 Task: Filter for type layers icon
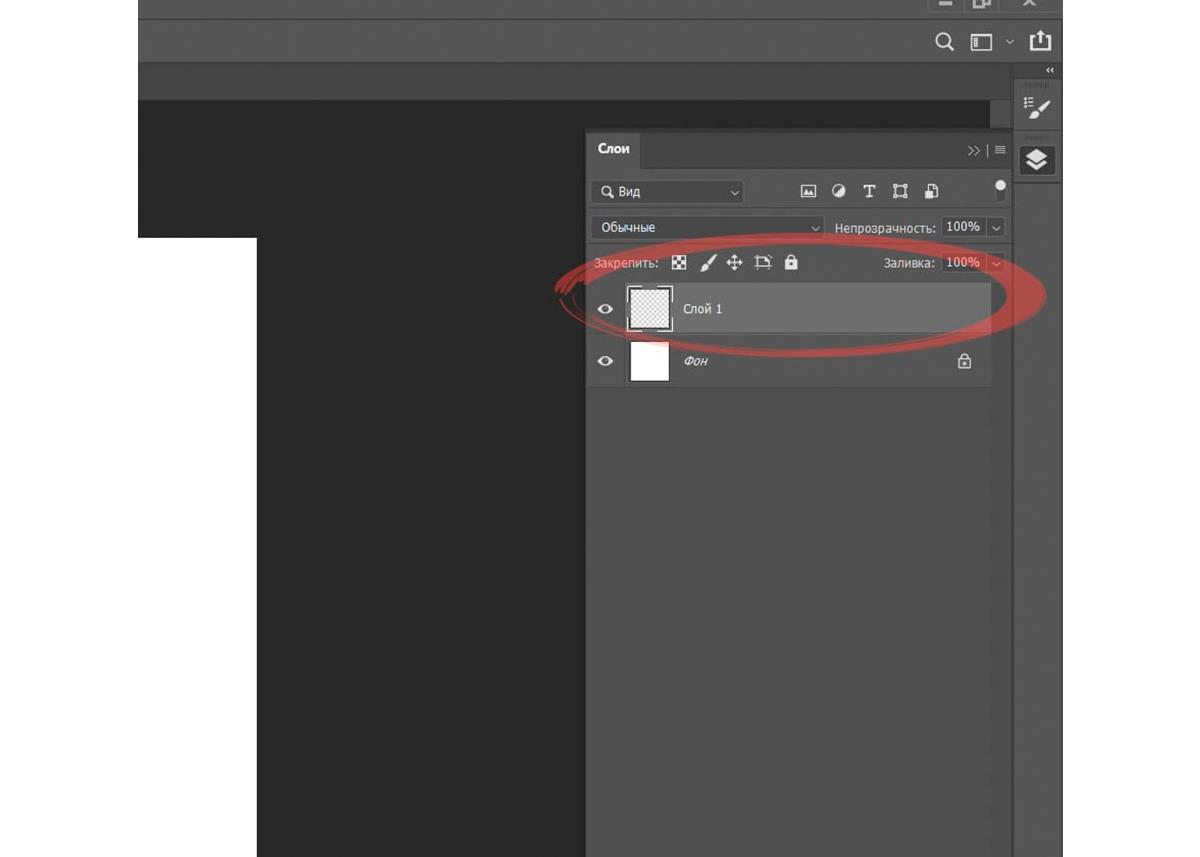(869, 192)
